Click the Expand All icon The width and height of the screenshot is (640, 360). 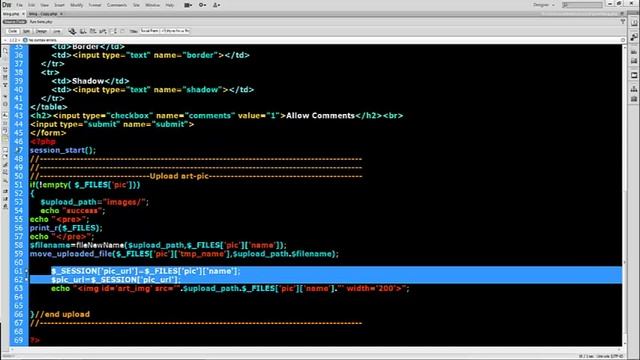(5, 85)
